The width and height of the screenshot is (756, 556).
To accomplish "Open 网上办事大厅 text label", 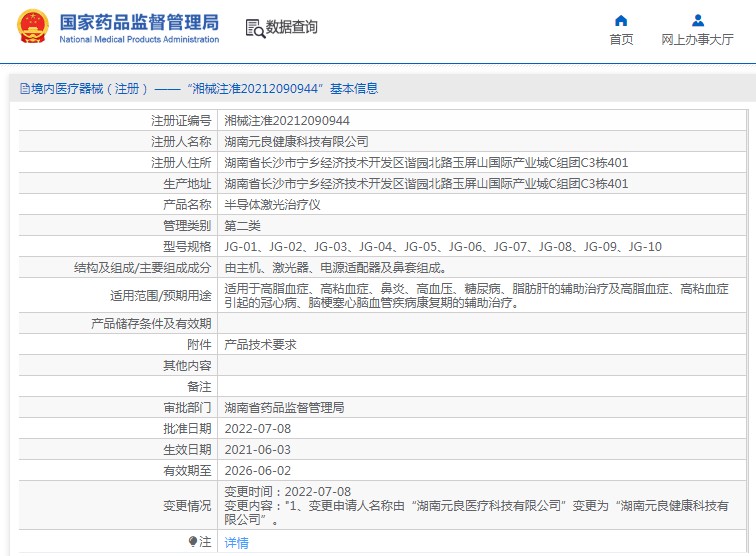I will point(697,40).
